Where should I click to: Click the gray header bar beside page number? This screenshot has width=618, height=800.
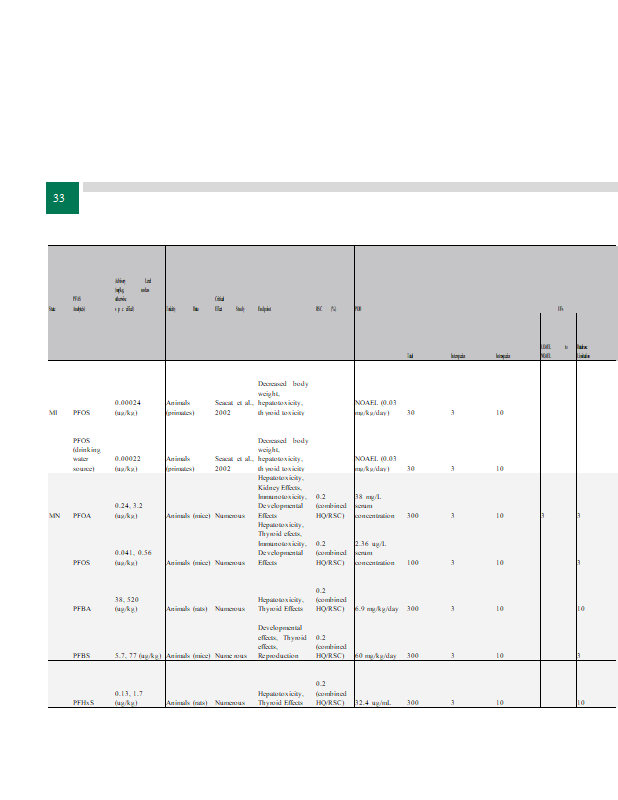[x=349, y=187]
